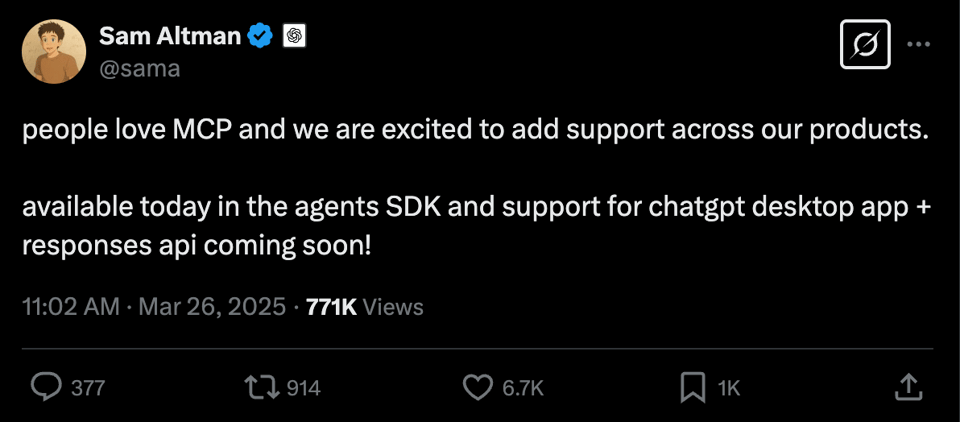This screenshot has width=960, height=422.
Task: Click Sam Altman's profile avatar
Action: [53, 51]
